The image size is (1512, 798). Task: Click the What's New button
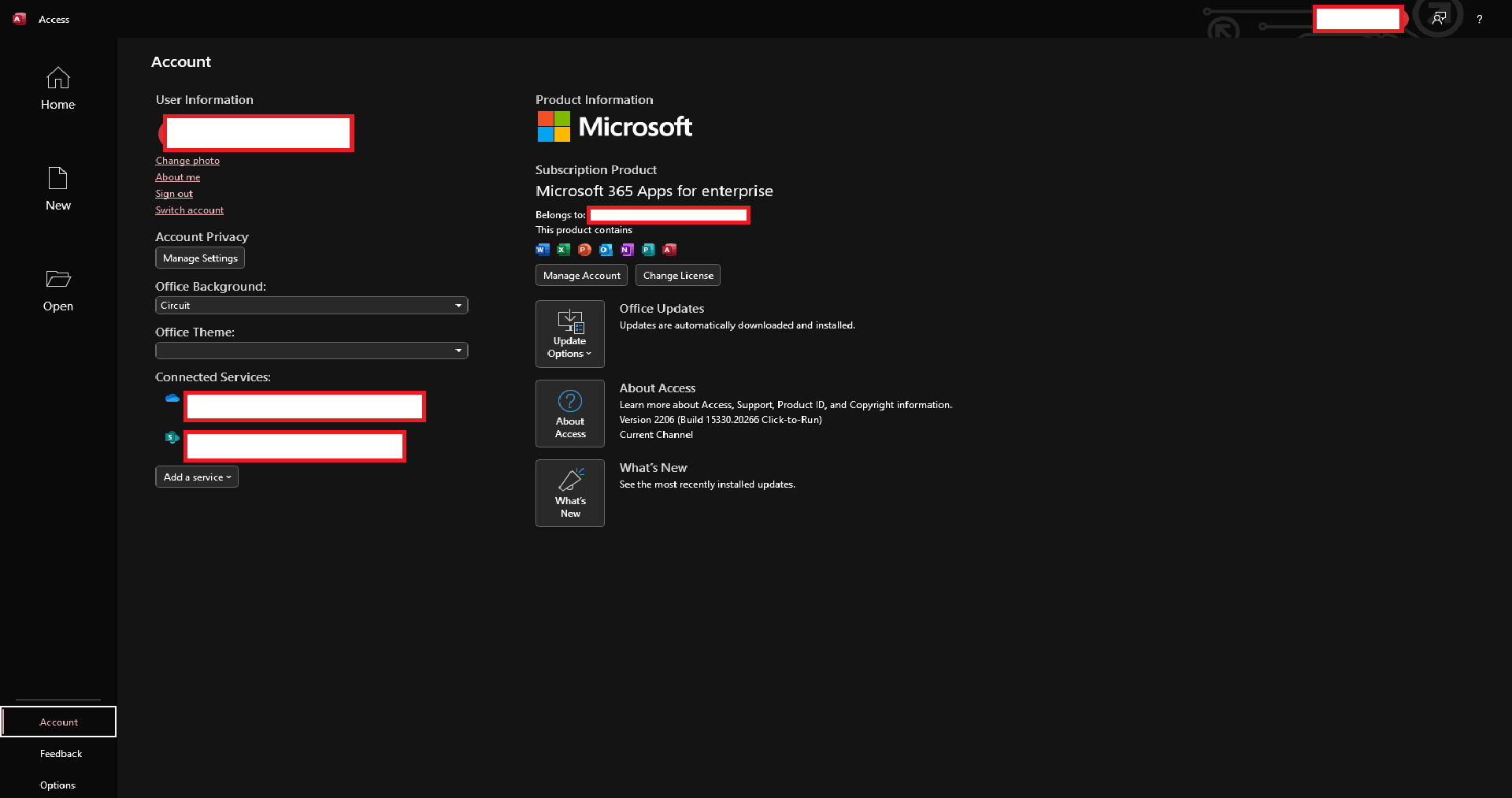(x=570, y=493)
